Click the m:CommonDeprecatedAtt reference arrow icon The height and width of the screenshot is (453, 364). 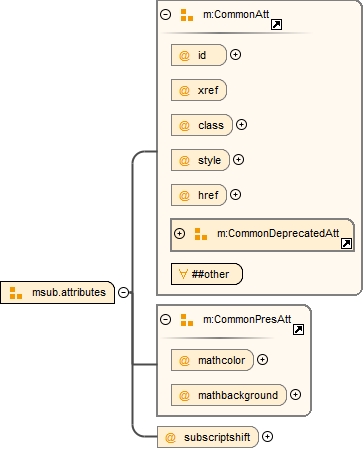click(346, 244)
